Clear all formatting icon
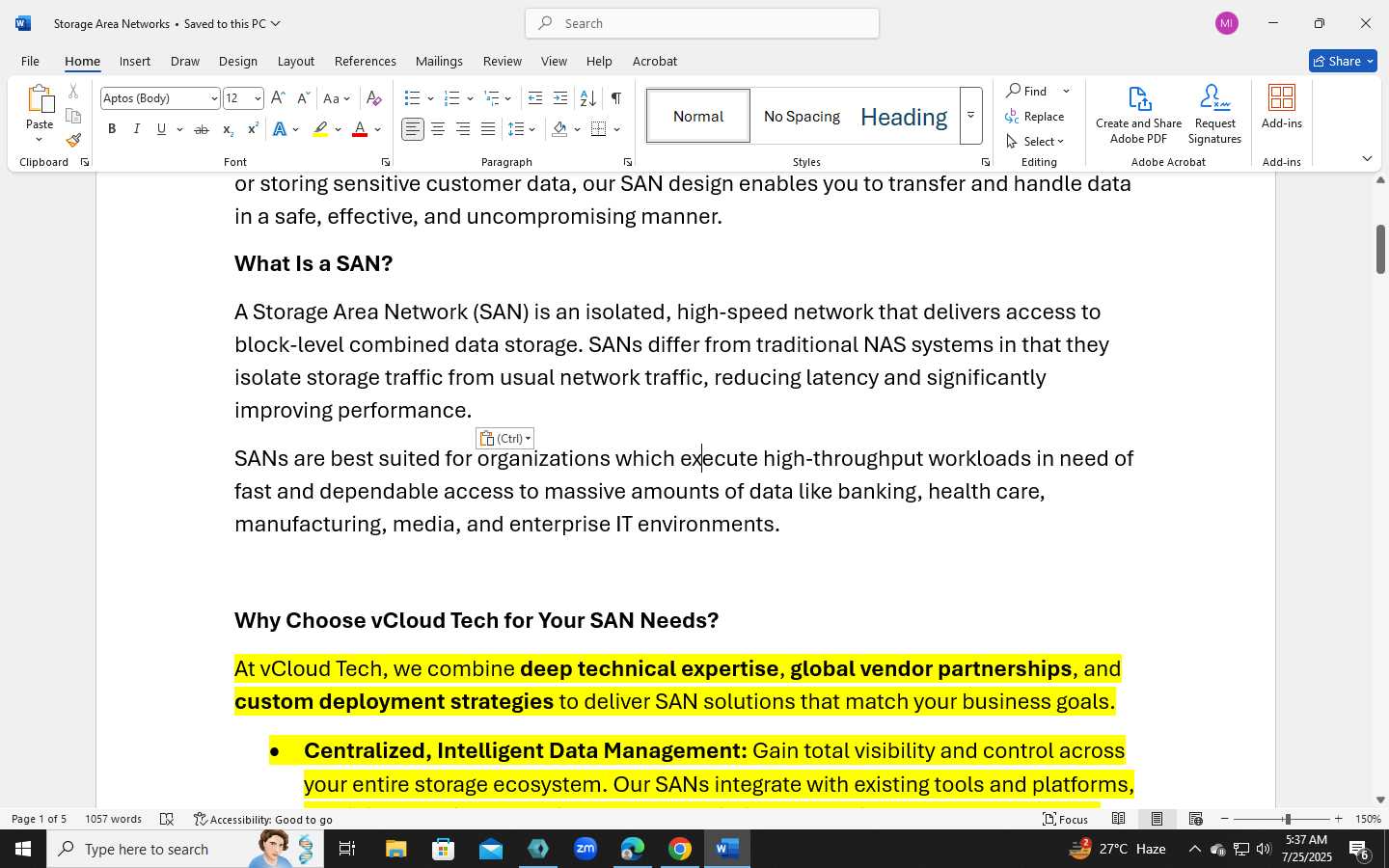This screenshot has height=868, width=1389. coord(374,98)
